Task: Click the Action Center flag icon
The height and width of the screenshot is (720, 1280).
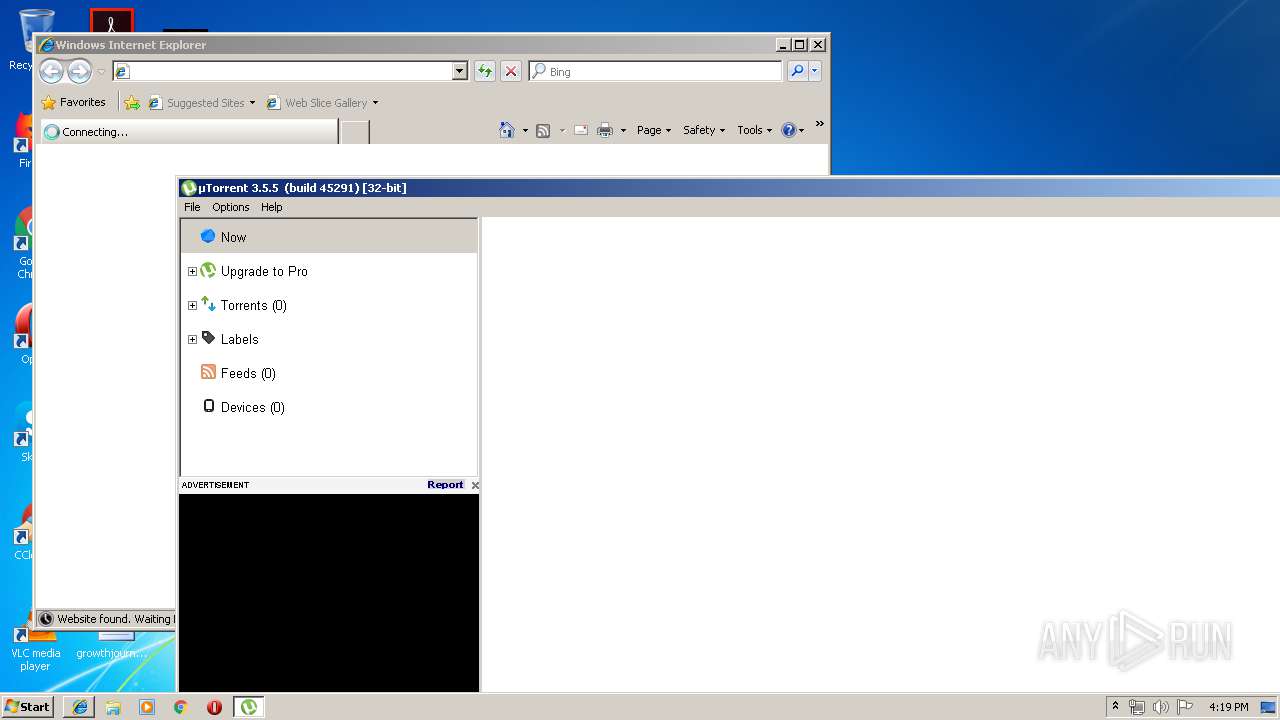Action: click(x=1185, y=707)
